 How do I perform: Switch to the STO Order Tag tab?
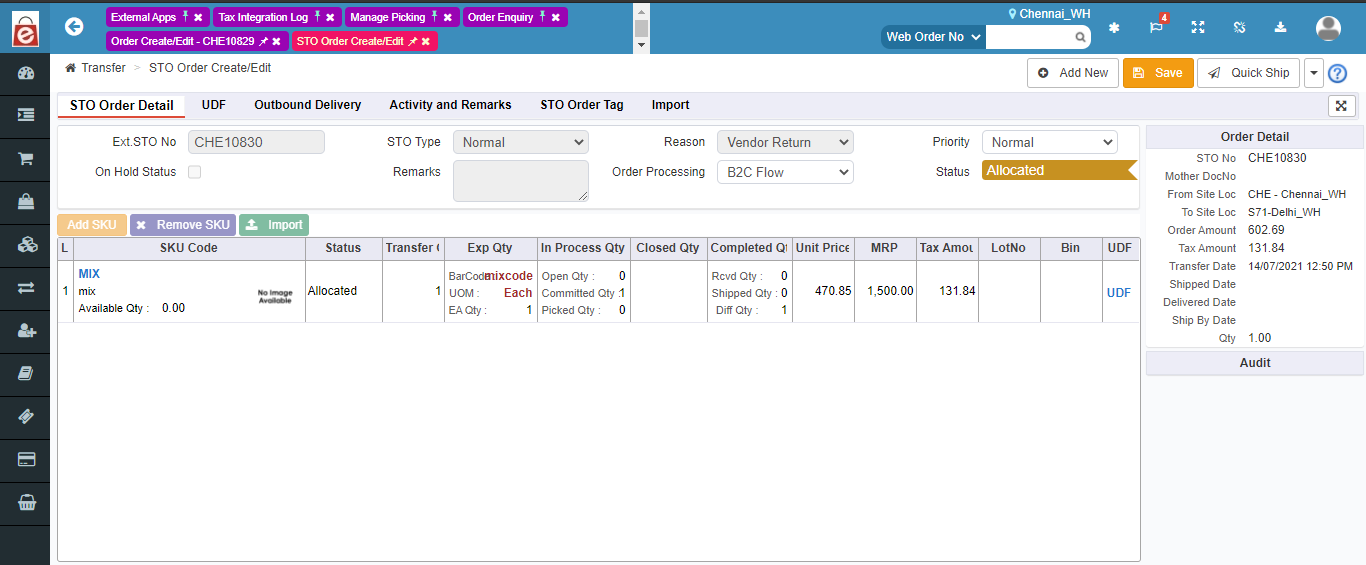click(582, 105)
